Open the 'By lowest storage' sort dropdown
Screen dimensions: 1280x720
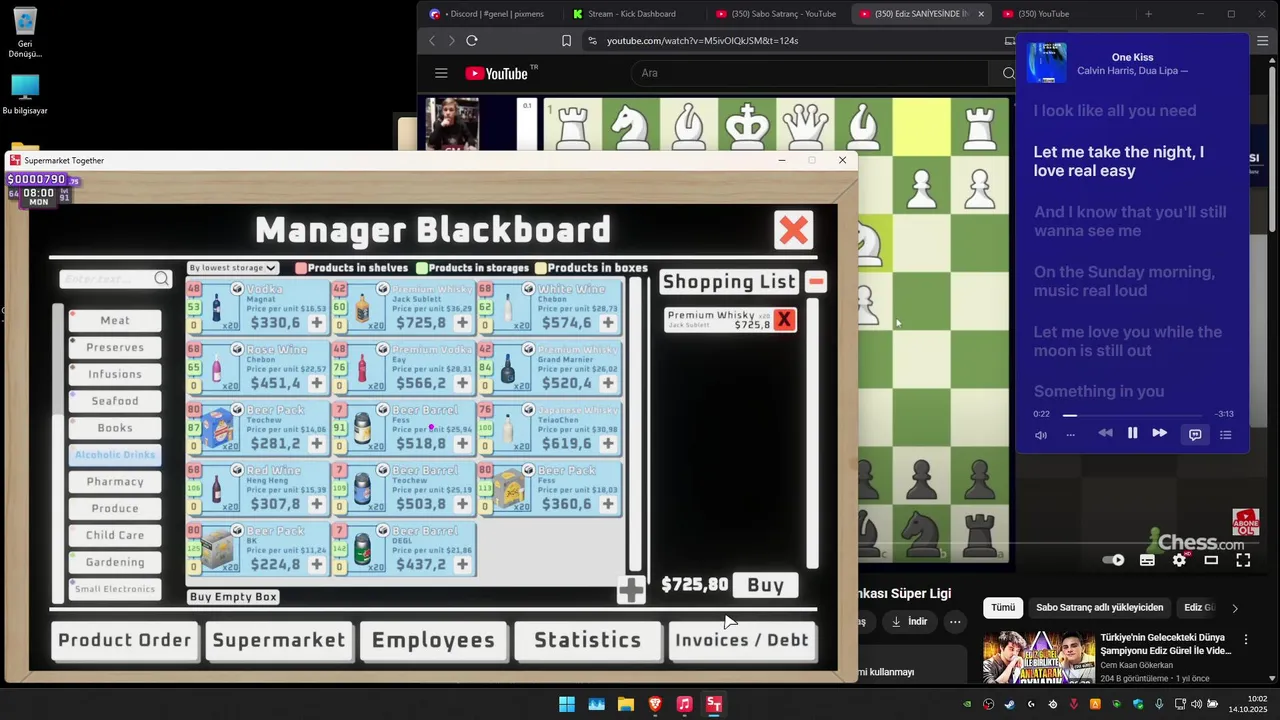pyautogui.click(x=232, y=268)
